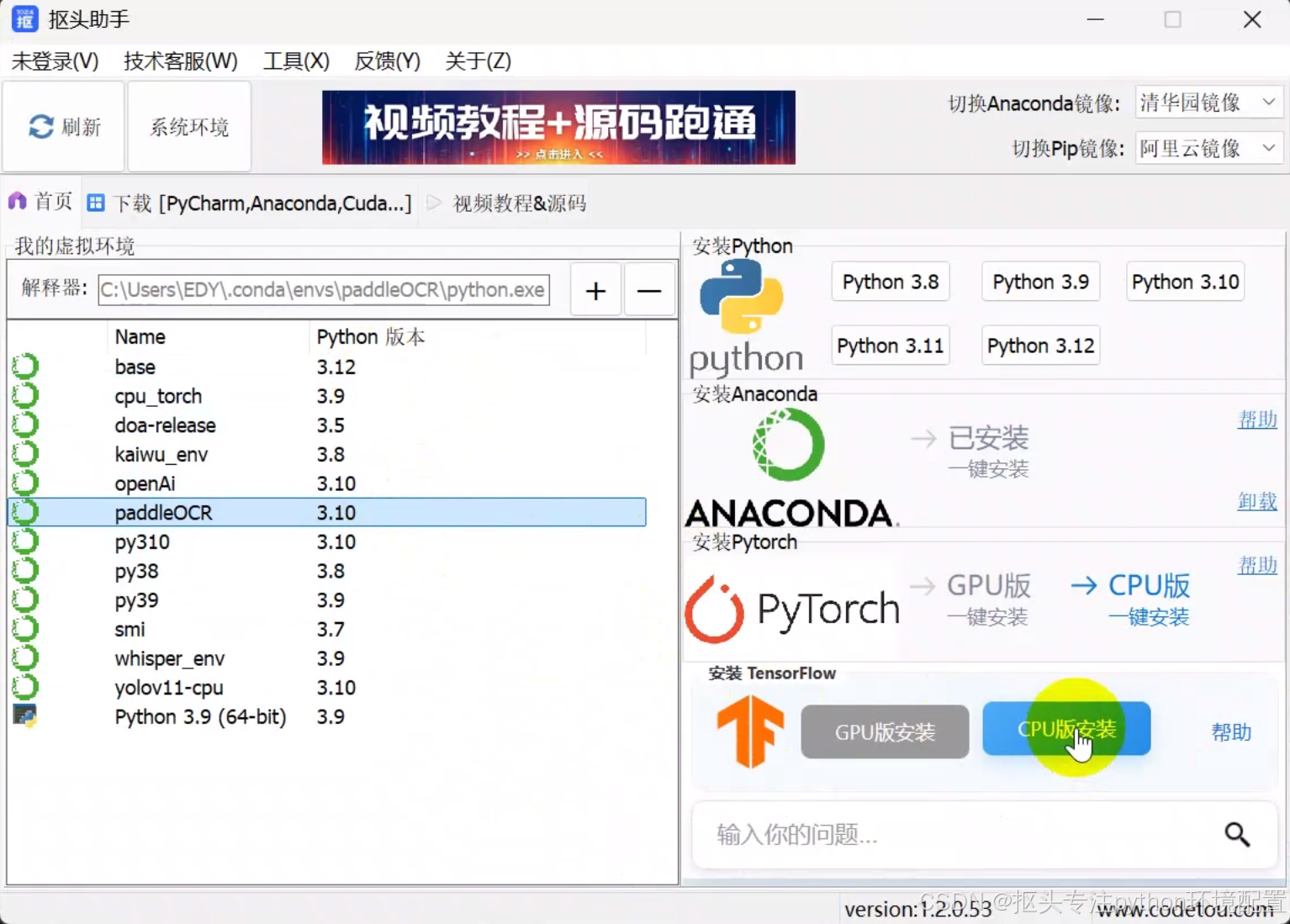This screenshot has height=924, width=1290.
Task: Click the conda icon beside cpu_torch
Action: [x=25, y=396]
